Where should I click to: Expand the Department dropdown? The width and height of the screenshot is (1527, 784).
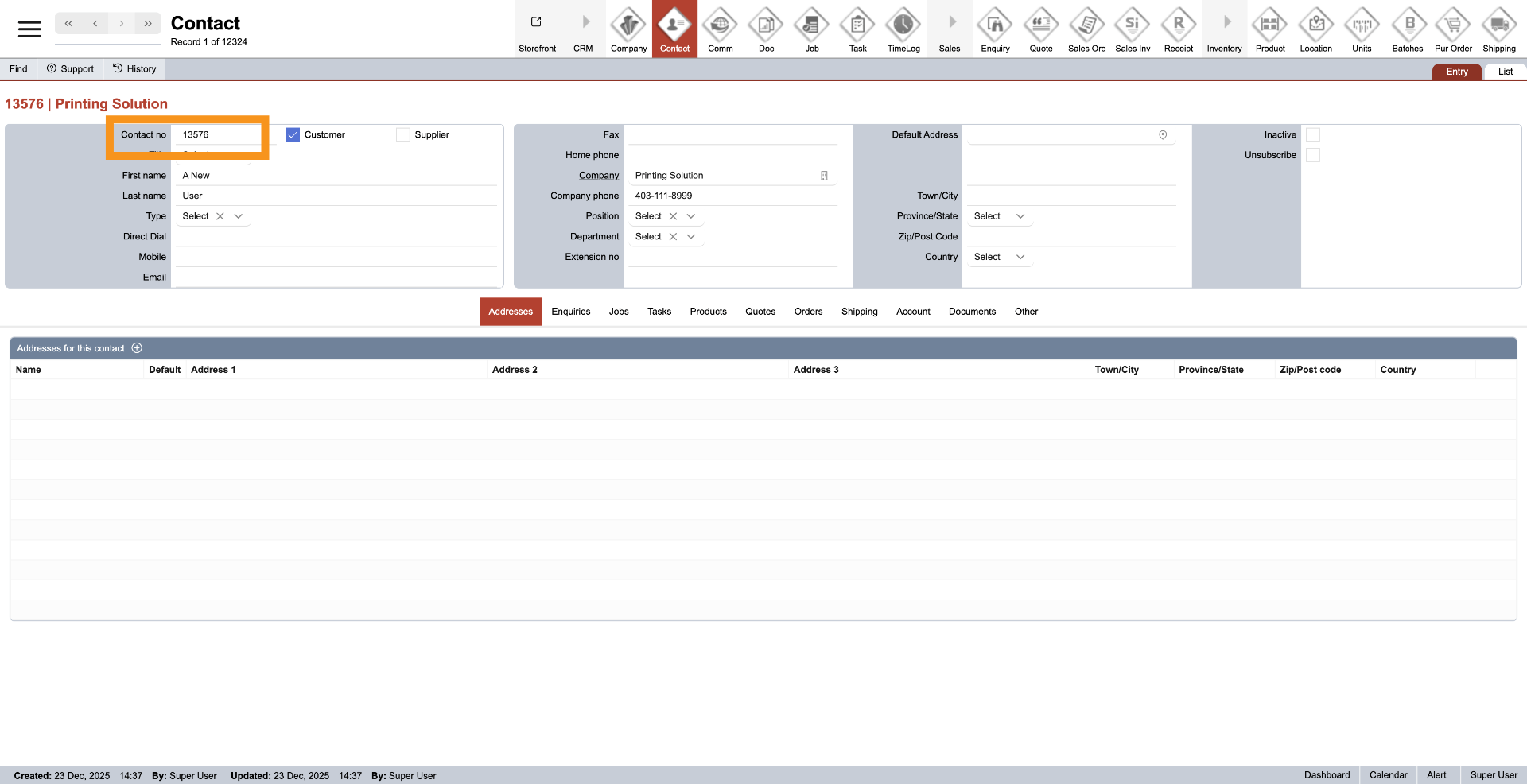tap(691, 237)
